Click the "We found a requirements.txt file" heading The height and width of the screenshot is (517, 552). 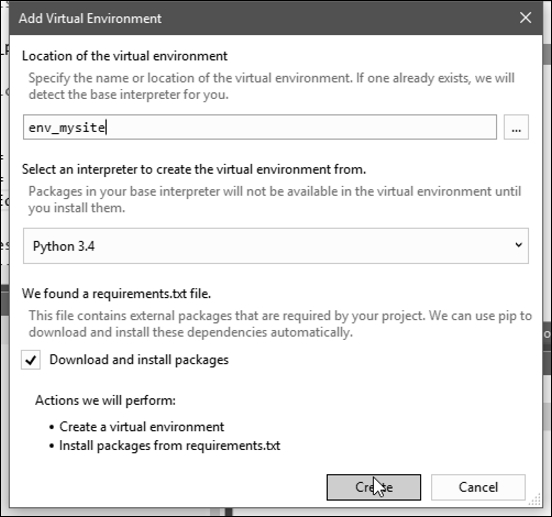pos(116,294)
